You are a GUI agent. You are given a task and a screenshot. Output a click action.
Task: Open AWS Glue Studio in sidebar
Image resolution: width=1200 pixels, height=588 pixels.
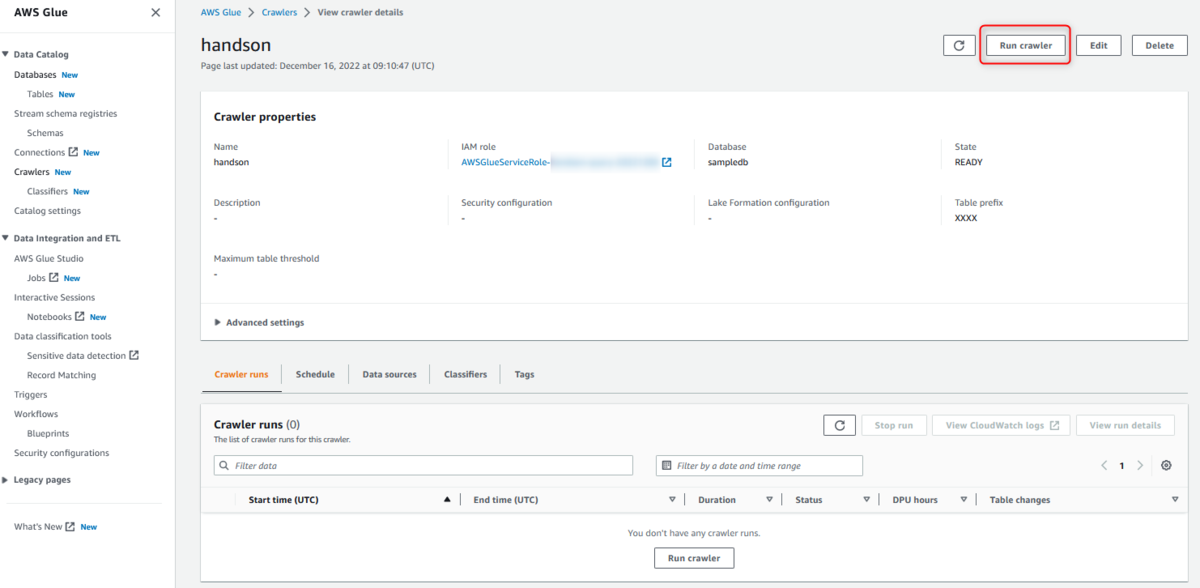click(49, 258)
